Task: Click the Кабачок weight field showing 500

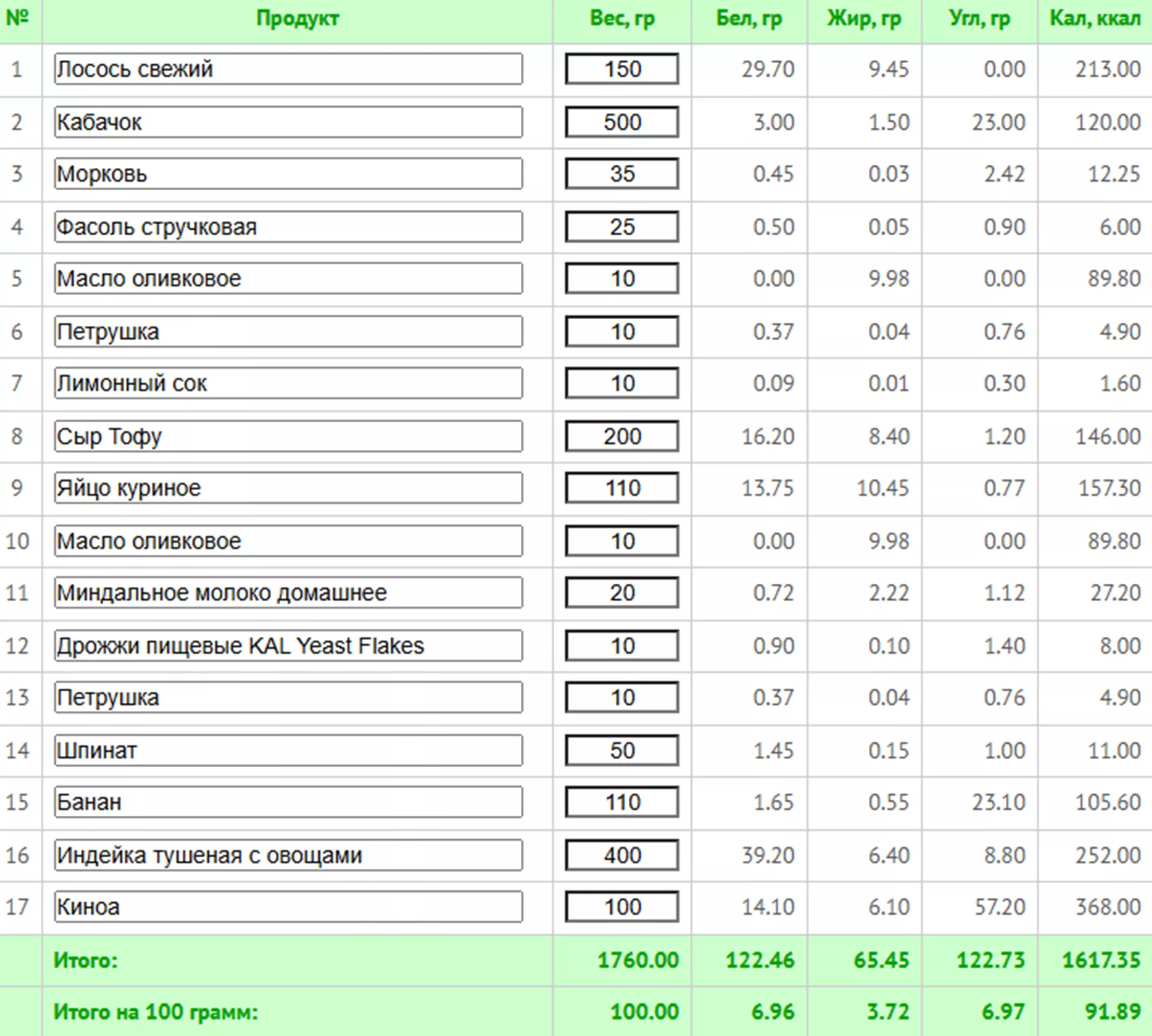Action: click(x=622, y=122)
